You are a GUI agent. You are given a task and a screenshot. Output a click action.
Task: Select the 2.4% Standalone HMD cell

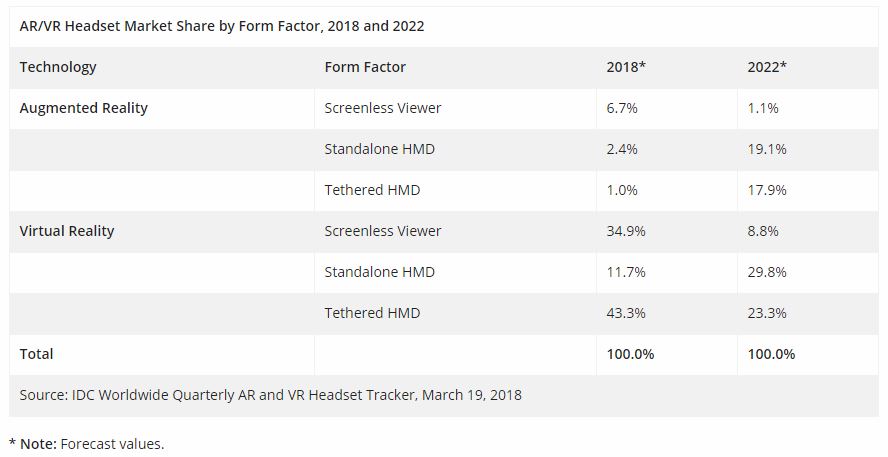(624, 149)
